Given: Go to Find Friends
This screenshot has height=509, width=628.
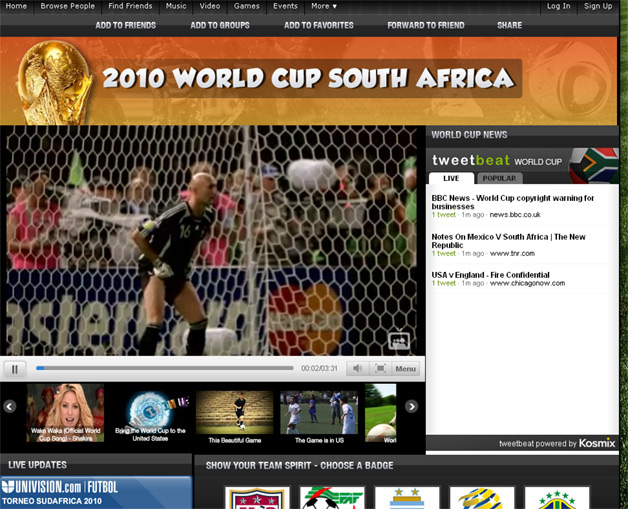Looking at the screenshot, I should click(130, 6).
